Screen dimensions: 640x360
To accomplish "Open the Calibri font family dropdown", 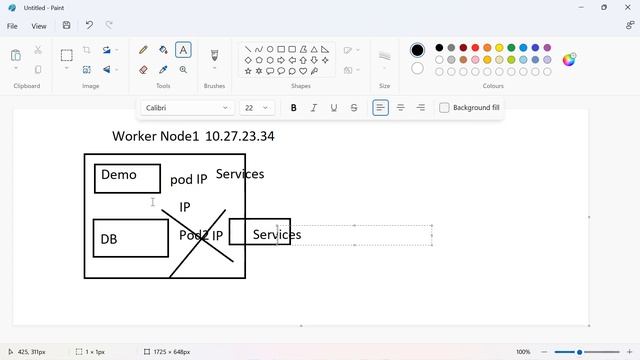I will [x=187, y=108].
